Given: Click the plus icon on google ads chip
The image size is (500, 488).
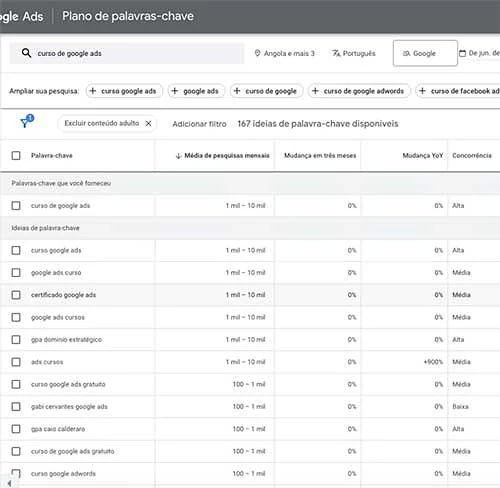Looking at the screenshot, I should point(175,91).
